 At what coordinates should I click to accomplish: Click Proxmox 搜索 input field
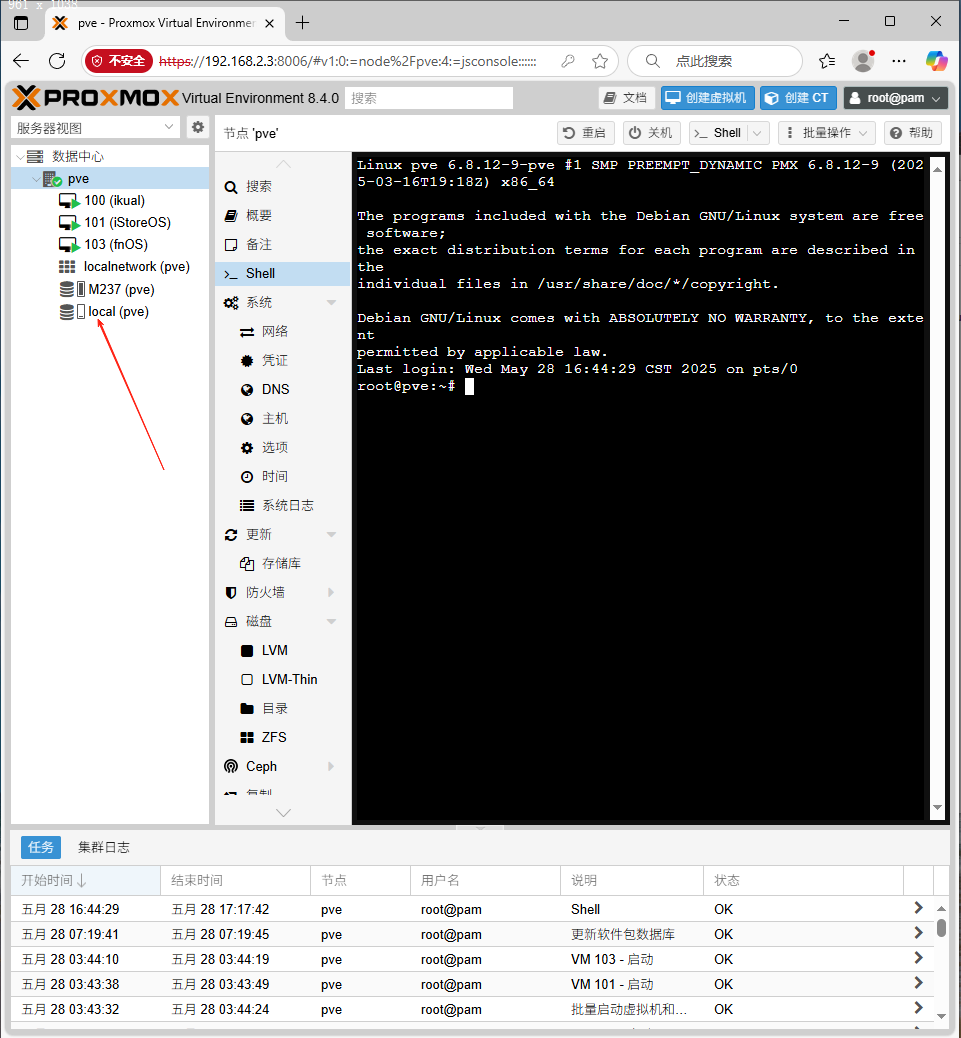pos(429,98)
